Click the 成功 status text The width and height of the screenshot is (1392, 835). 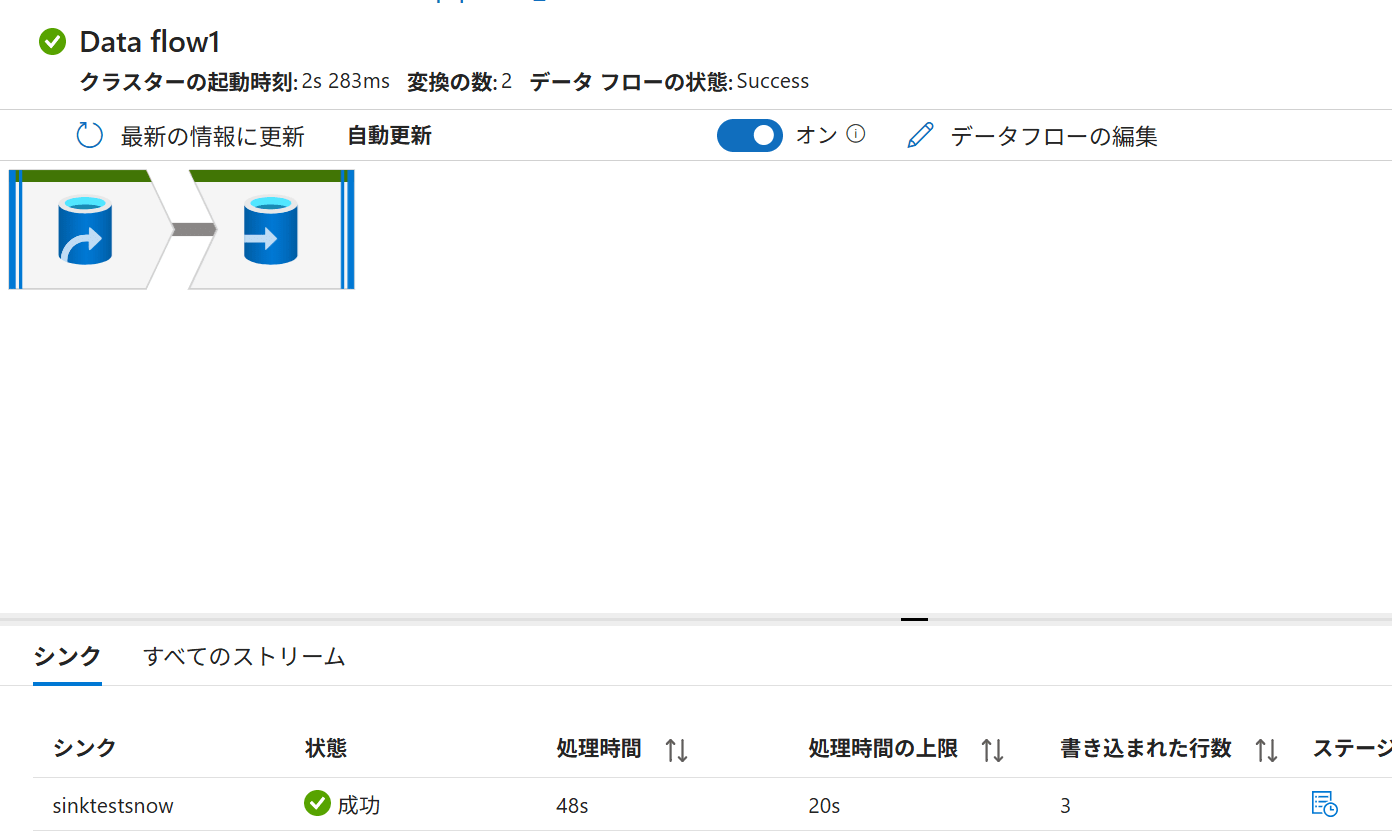coord(358,805)
